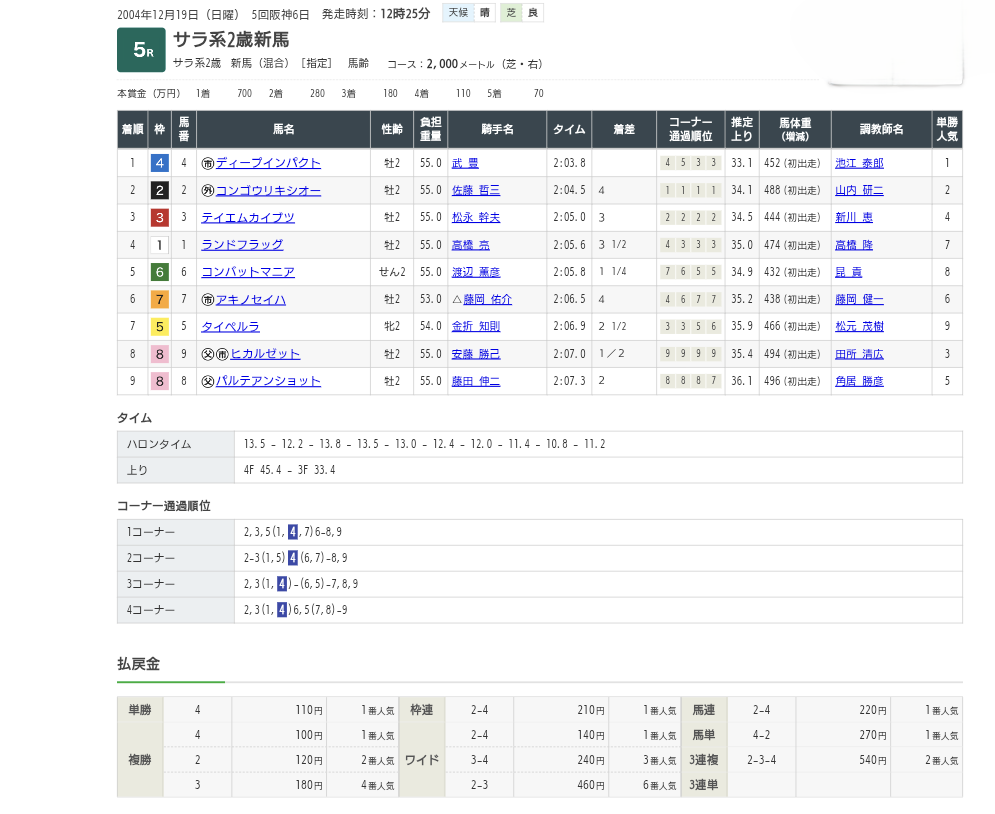The image size is (995, 814).
Task: Click the red frame 3 box
Action: coord(159,217)
